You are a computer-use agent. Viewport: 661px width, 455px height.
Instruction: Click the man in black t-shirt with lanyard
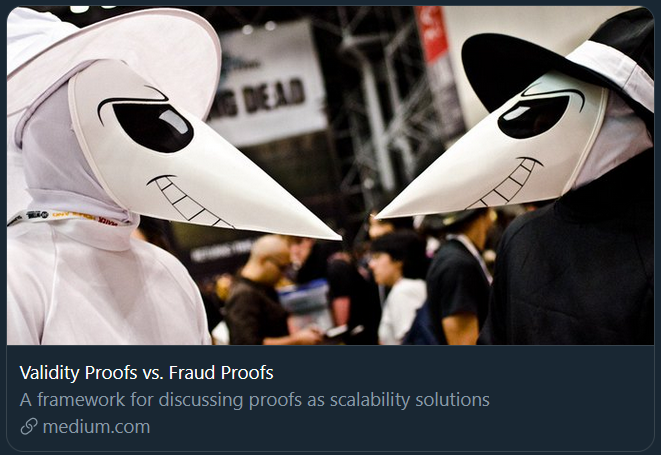pos(459,278)
